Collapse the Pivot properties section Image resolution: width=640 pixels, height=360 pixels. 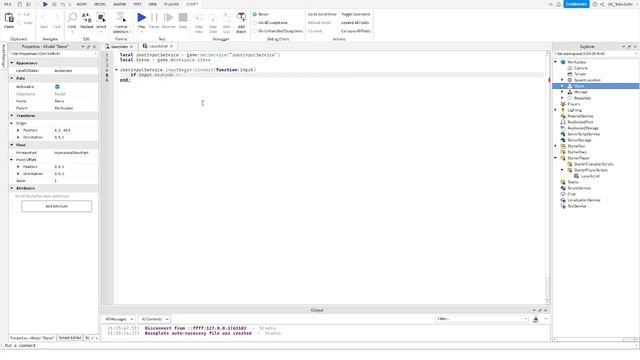click(12, 145)
